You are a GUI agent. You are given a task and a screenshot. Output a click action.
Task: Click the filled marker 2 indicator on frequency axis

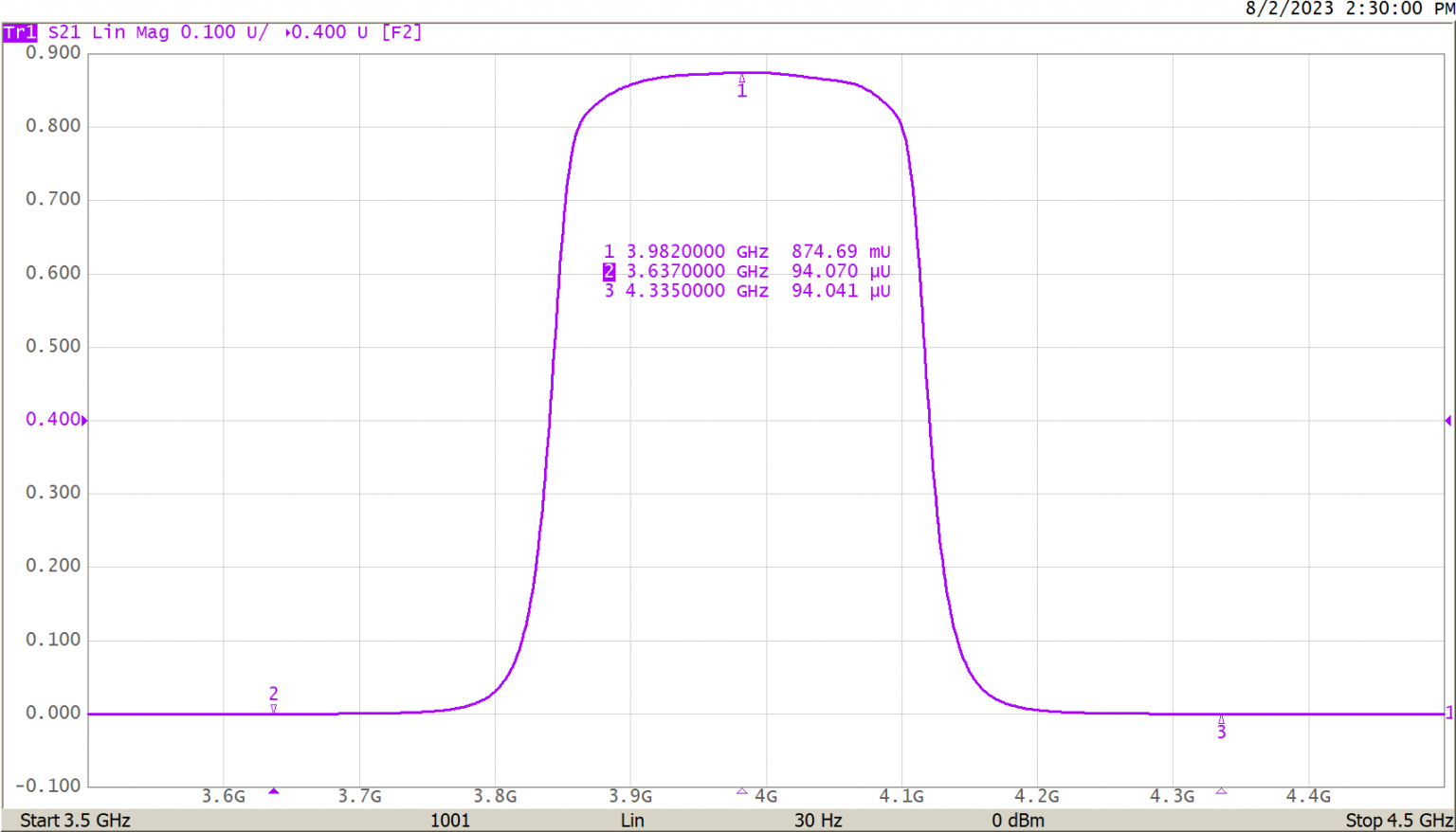(x=273, y=791)
